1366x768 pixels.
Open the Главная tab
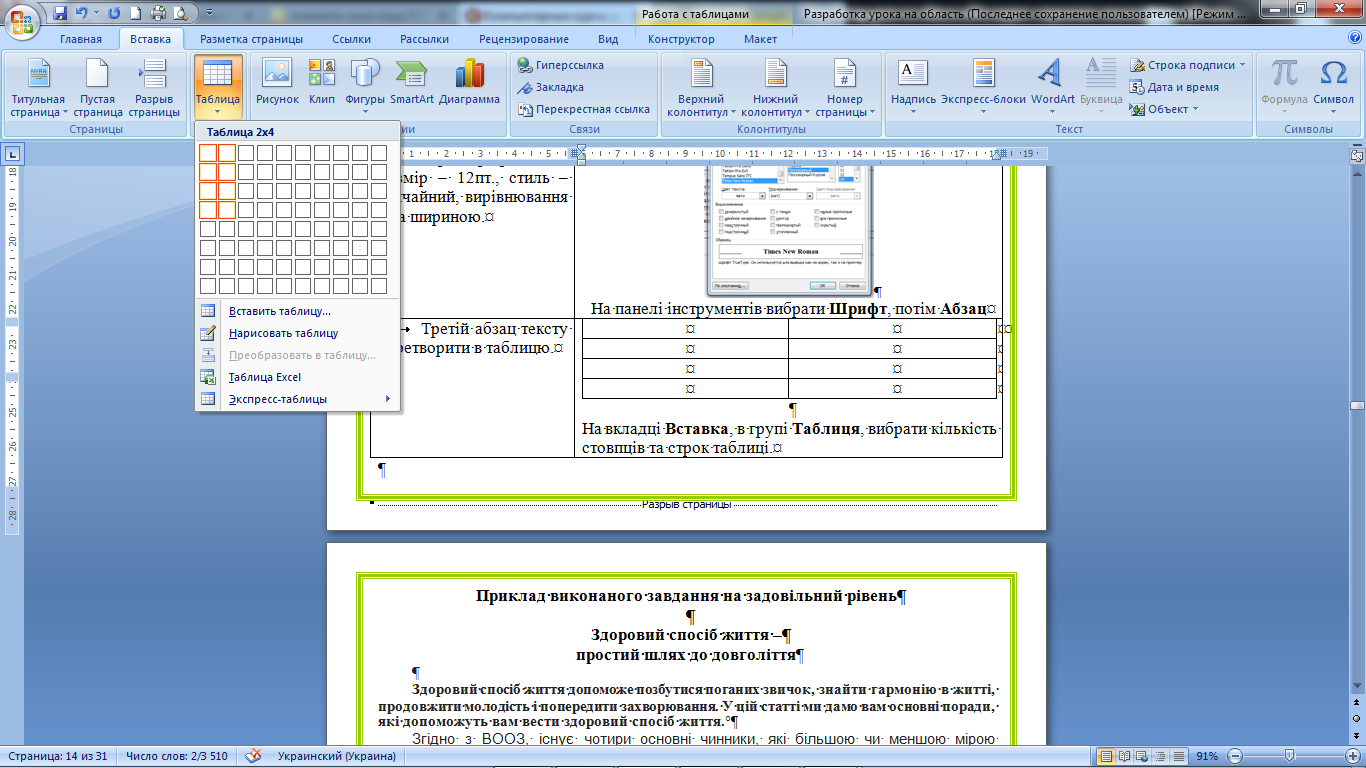(81, 39)
